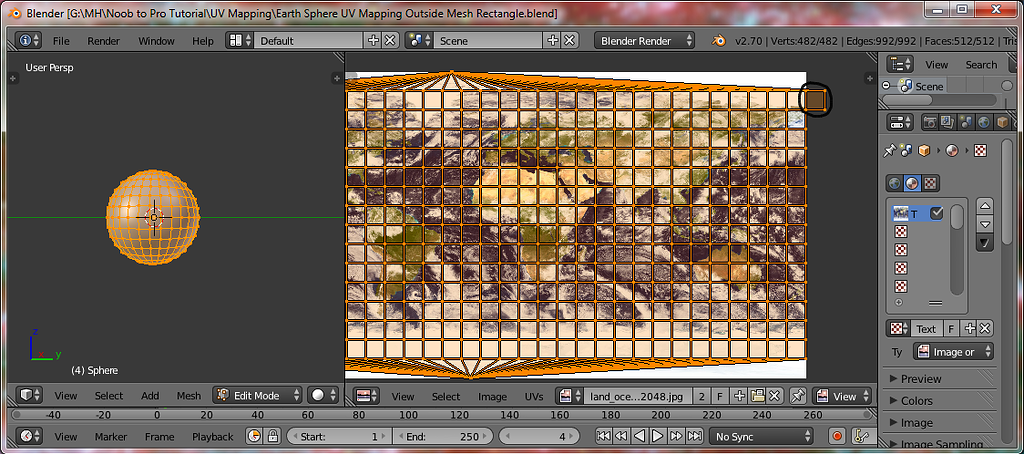Open the UV/Image editor type selector
The image size is (1024, 454).
pos(366,396)
